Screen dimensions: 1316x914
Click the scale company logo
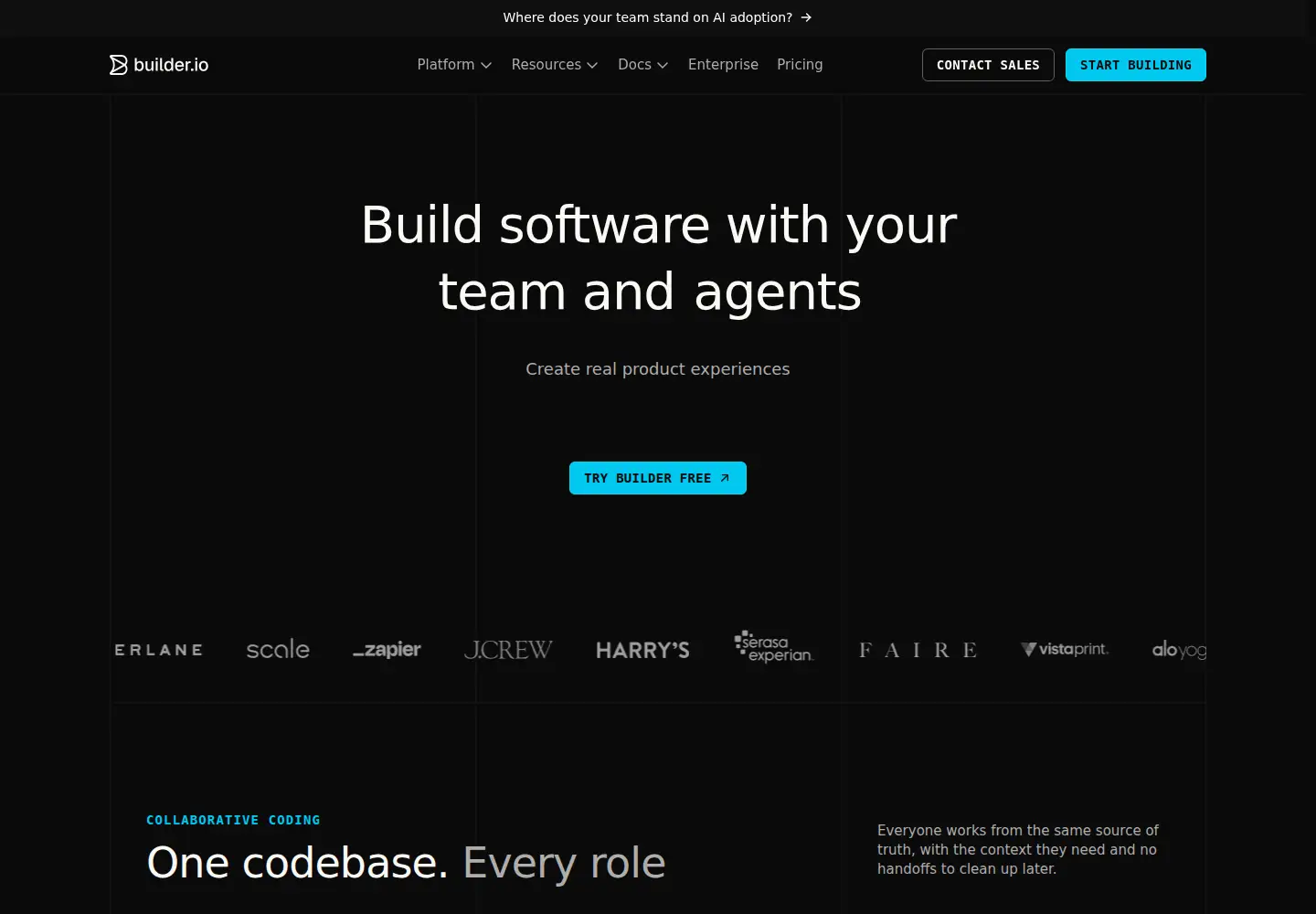point(278,649)
